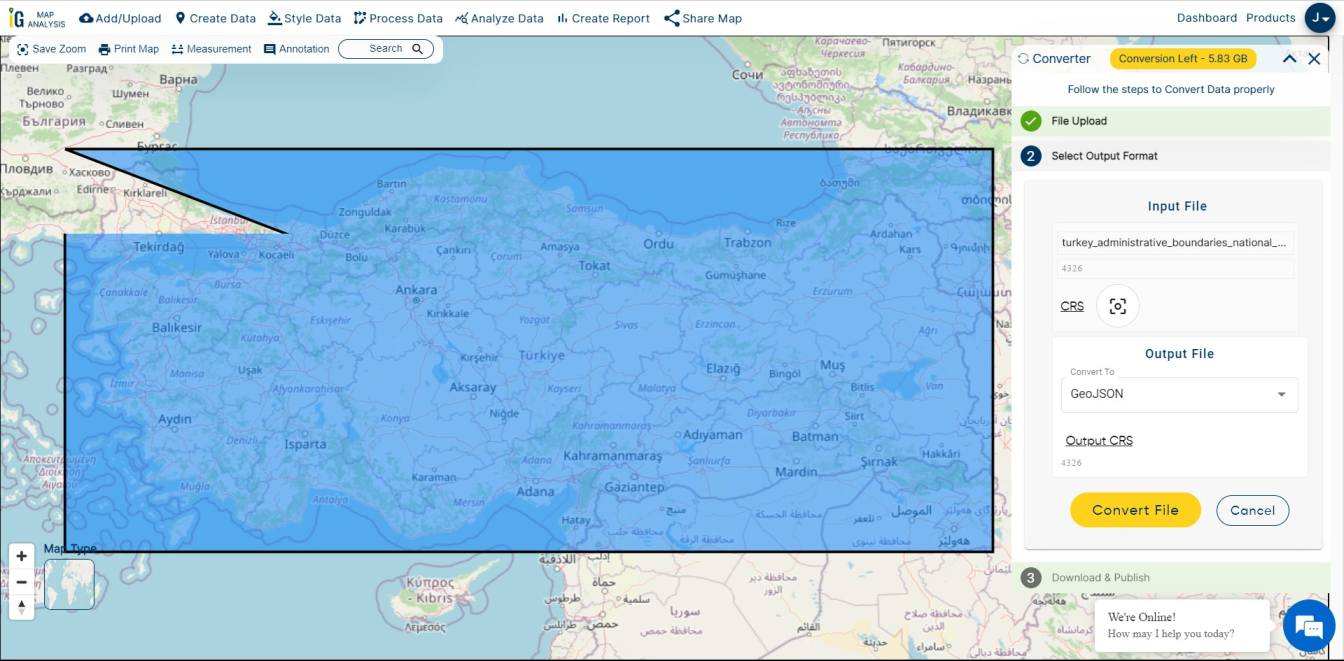Collapse the Converter panel with the chevron
The height and width of the screenshot is (661, 1344).
pyautogui.click(x=1289, y=58)
